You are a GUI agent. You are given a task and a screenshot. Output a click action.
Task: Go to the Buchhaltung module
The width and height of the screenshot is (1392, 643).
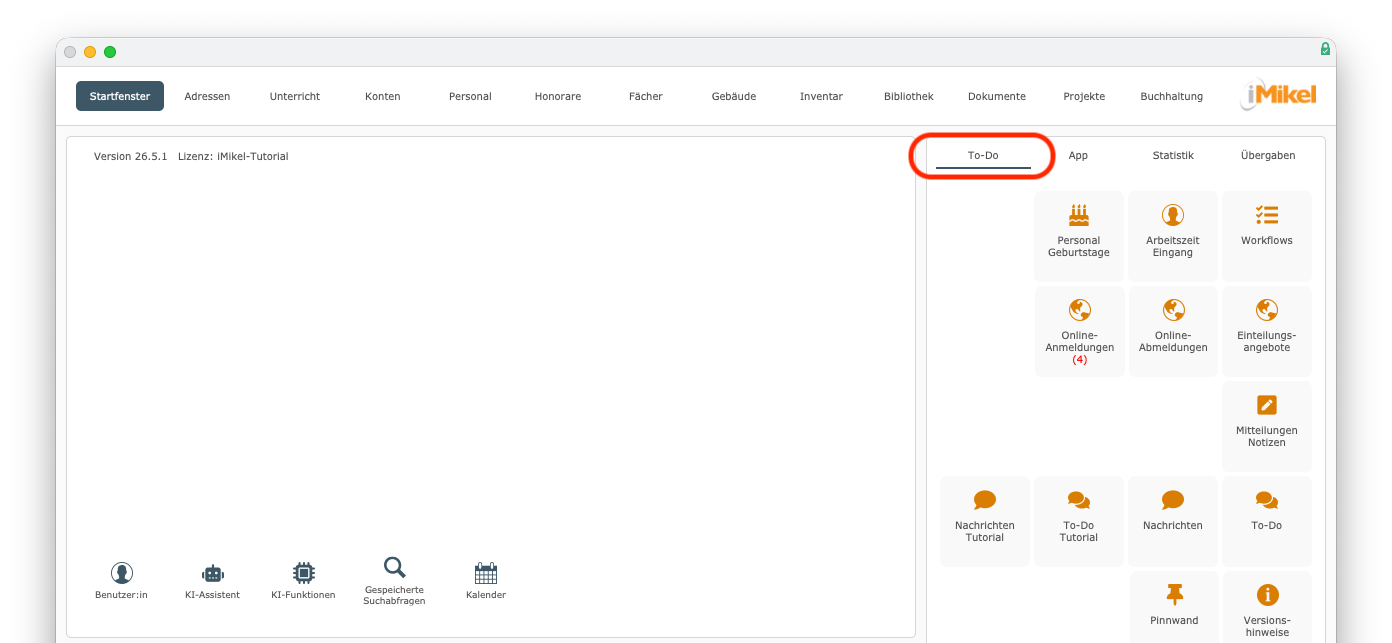[1172, 96]
